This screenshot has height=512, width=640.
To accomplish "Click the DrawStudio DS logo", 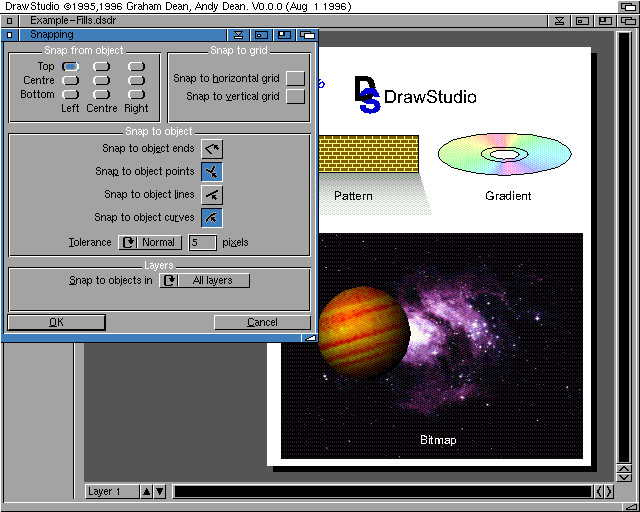I will point(367,94).
